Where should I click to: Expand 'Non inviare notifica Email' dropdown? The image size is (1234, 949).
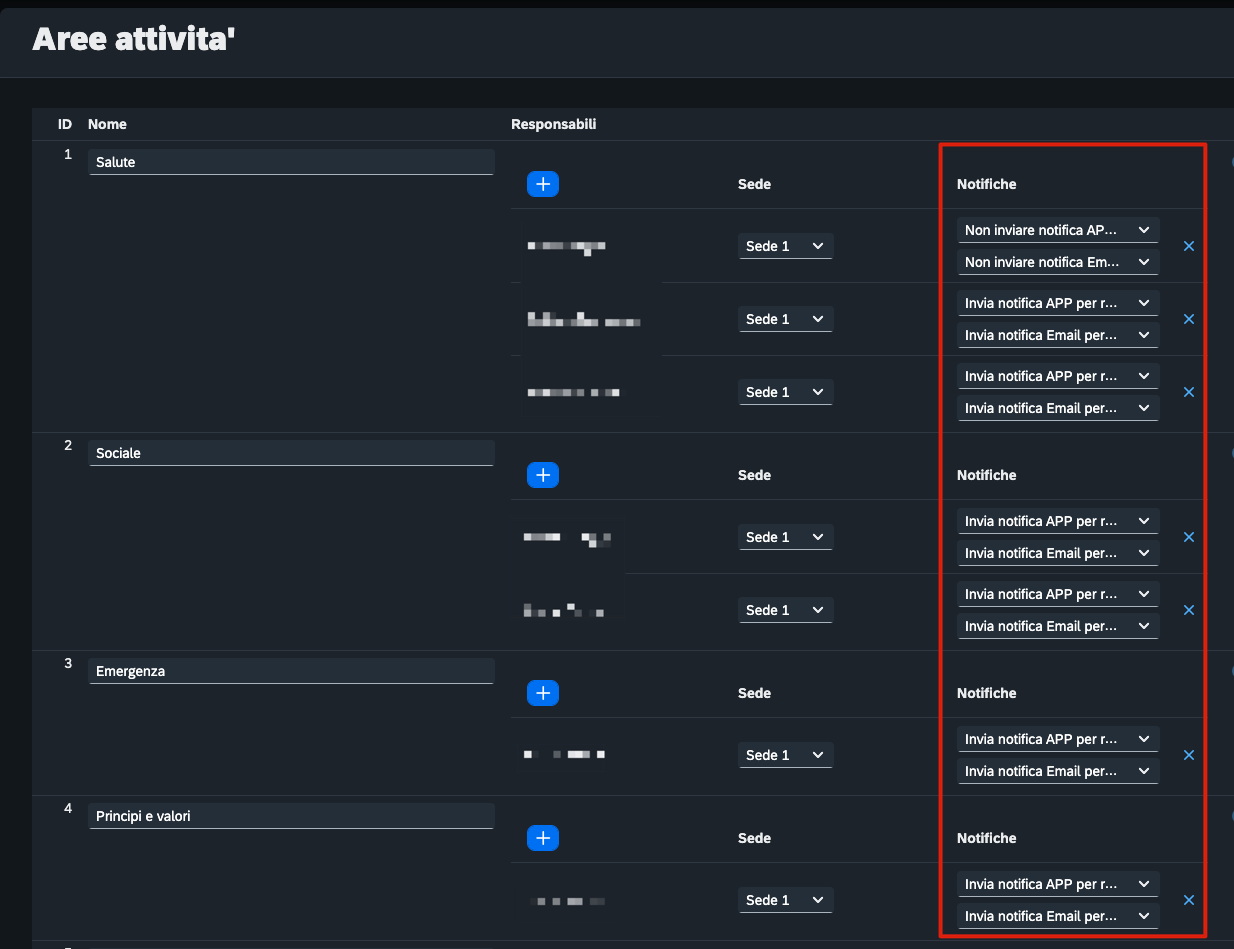point(1057,262)
